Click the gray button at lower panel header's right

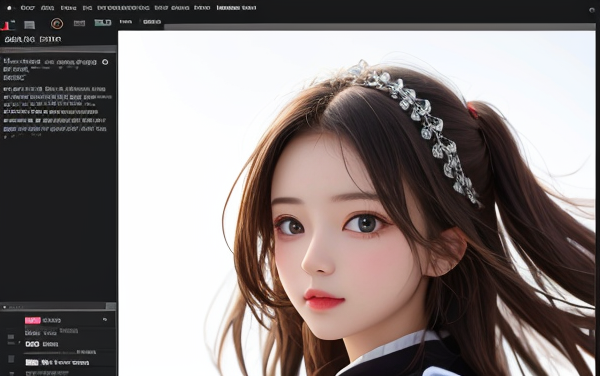click(x=111, y=306)
